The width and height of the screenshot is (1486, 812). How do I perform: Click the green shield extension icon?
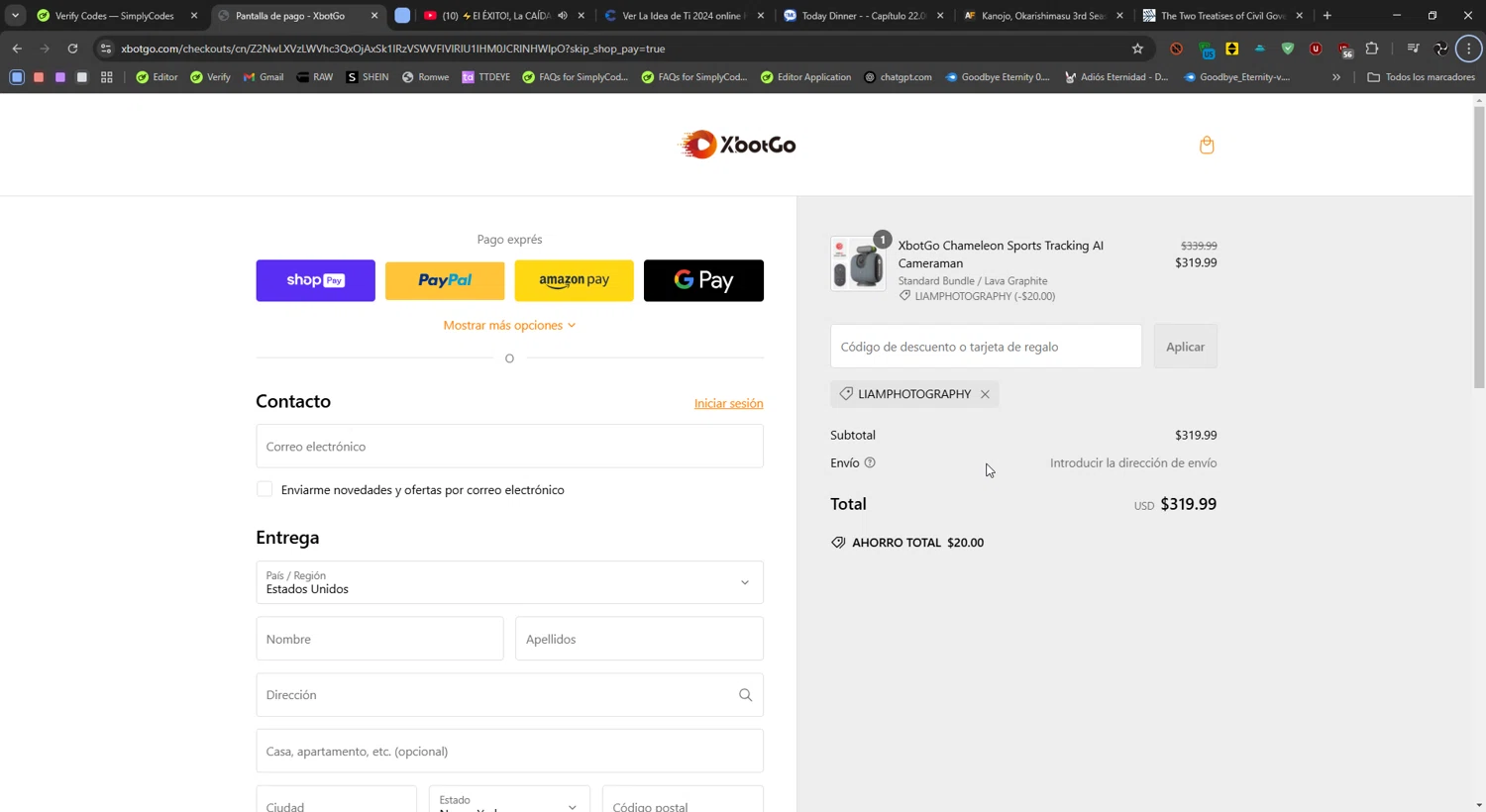tap(1288, 48)
